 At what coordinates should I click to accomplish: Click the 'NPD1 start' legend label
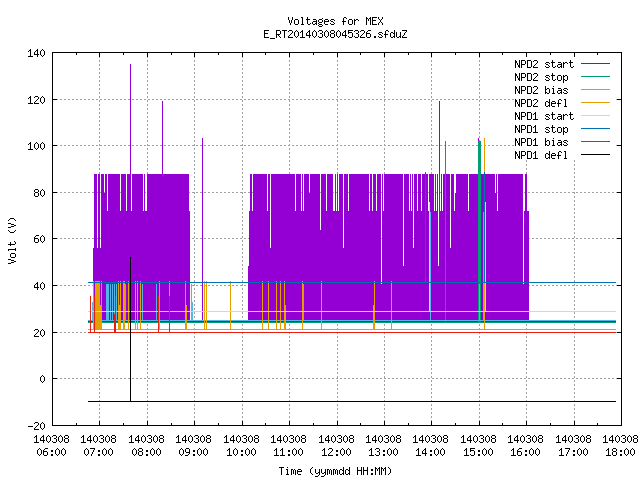[x=544, y=116]
